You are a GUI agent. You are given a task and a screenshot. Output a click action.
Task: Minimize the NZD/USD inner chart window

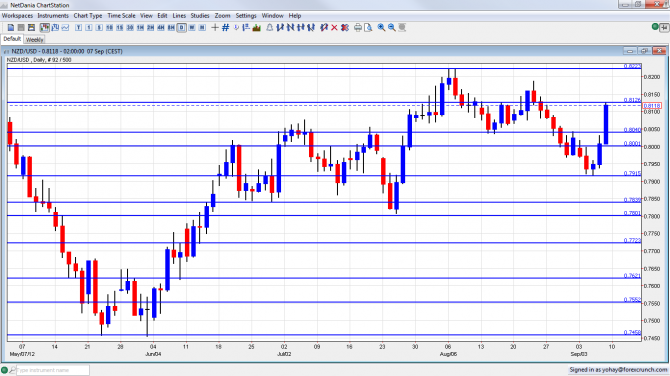click(629, 51)
